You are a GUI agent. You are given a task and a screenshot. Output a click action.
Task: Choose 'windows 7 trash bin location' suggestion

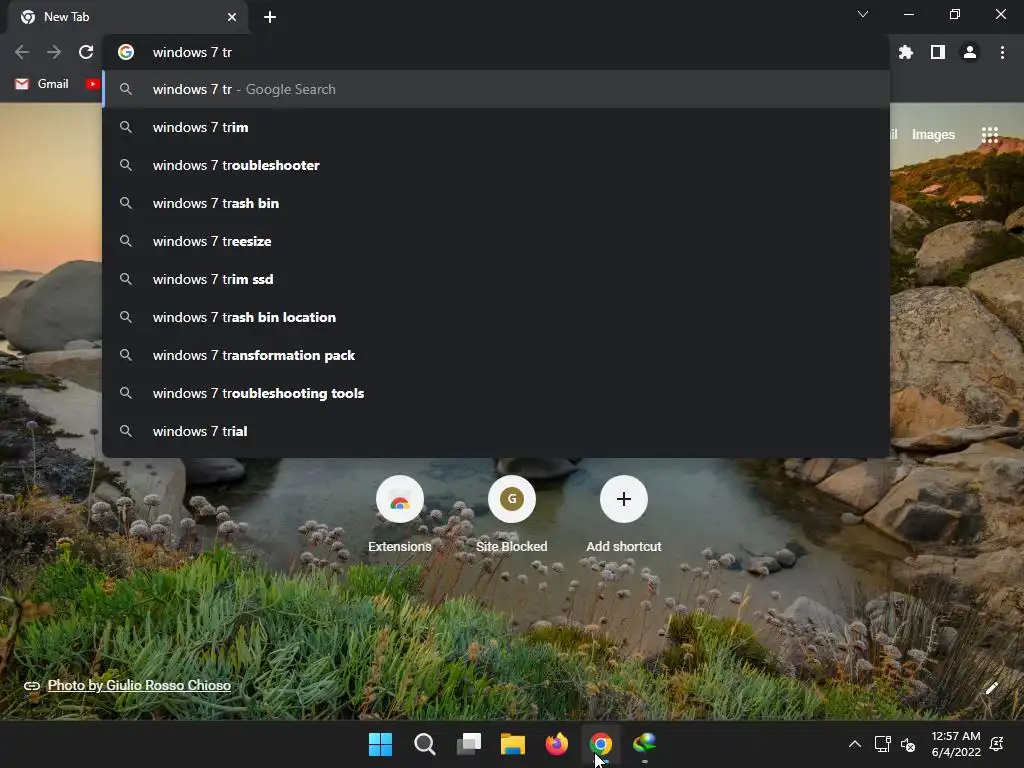(x=496, y=317)
